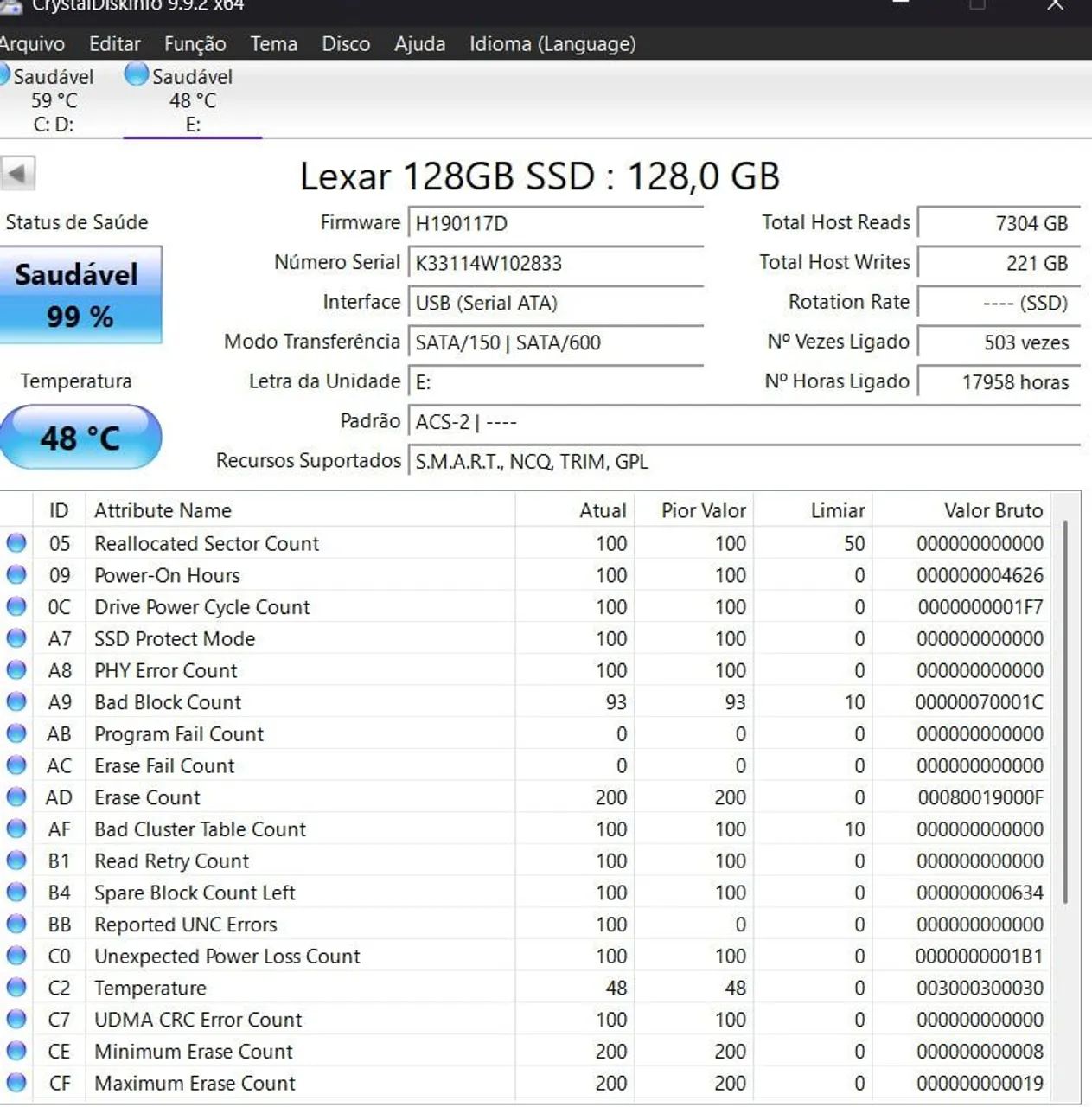Click the Padrão field ACS-2
The width and height of the screenshot is (1092, 1107).
tap(744, 422)
